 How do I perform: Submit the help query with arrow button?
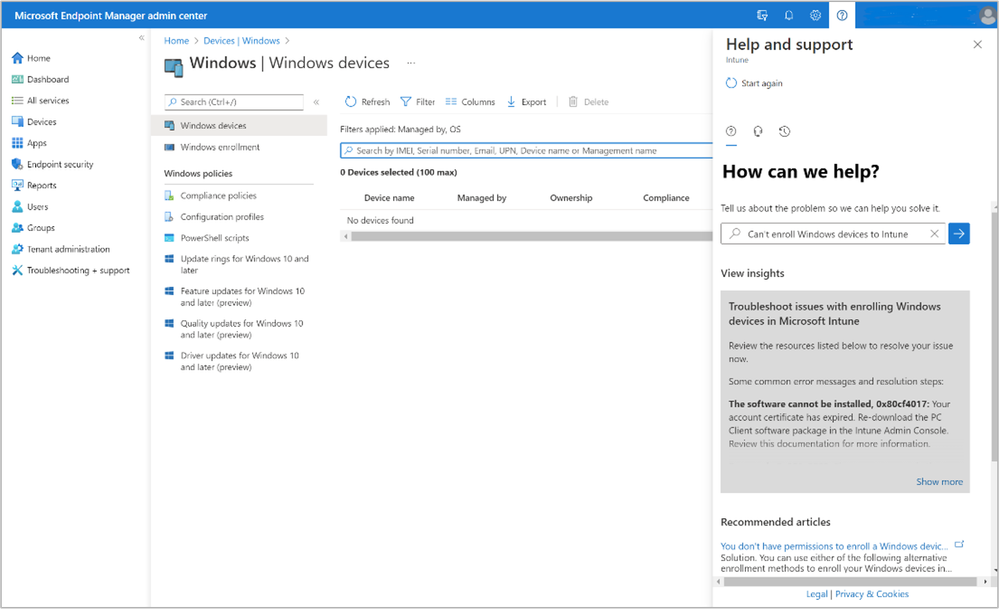[959, 234]
